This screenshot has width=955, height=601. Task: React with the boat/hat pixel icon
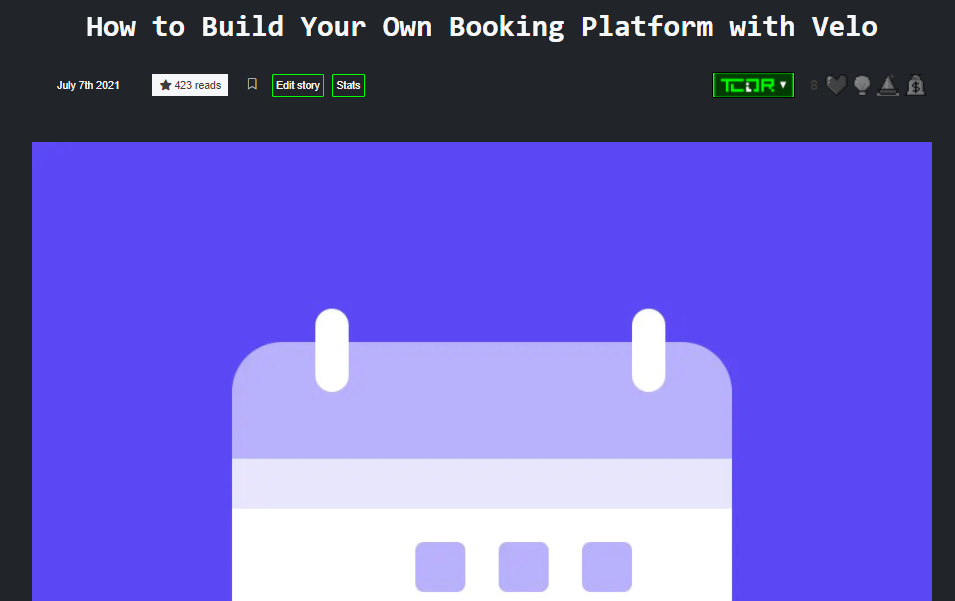click(888, 85)
